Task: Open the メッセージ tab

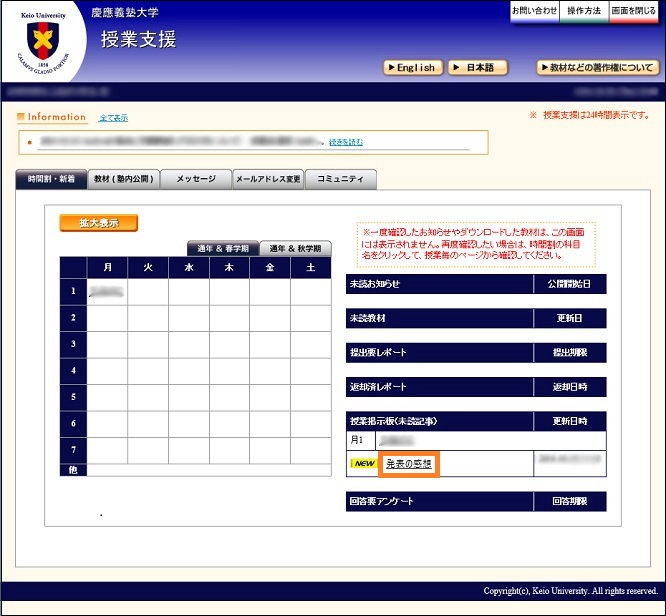Action: click(x=196, y=180)
